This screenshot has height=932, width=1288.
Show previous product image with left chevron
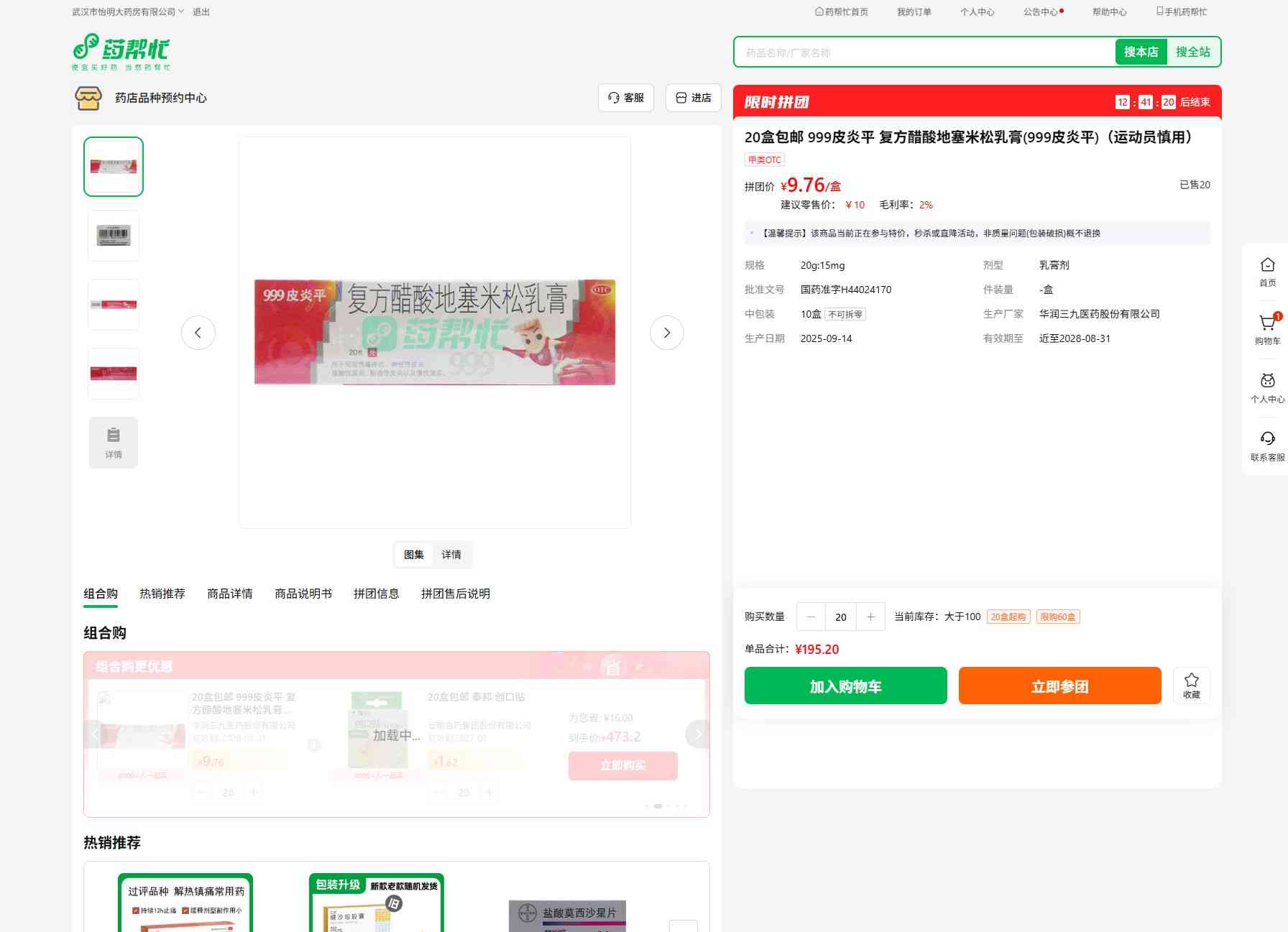pyautogui.click(x=198, y=333)
